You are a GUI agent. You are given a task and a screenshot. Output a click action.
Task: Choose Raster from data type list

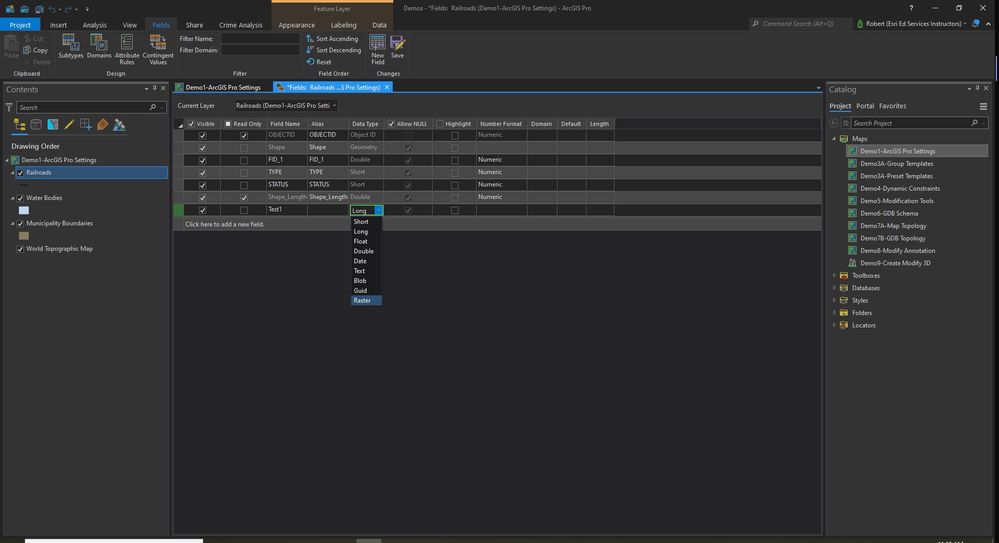366,300
